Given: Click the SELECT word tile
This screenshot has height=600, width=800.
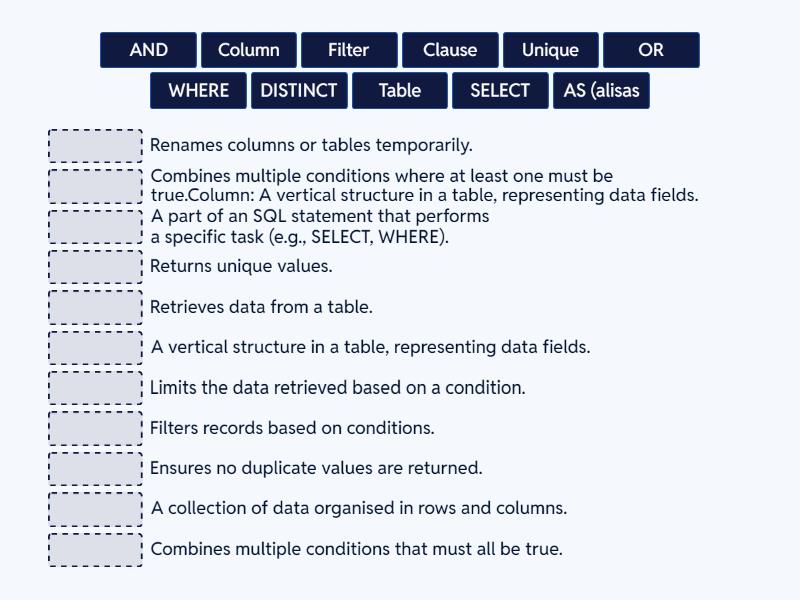Looking at the screenshot, I should point(500,90).
